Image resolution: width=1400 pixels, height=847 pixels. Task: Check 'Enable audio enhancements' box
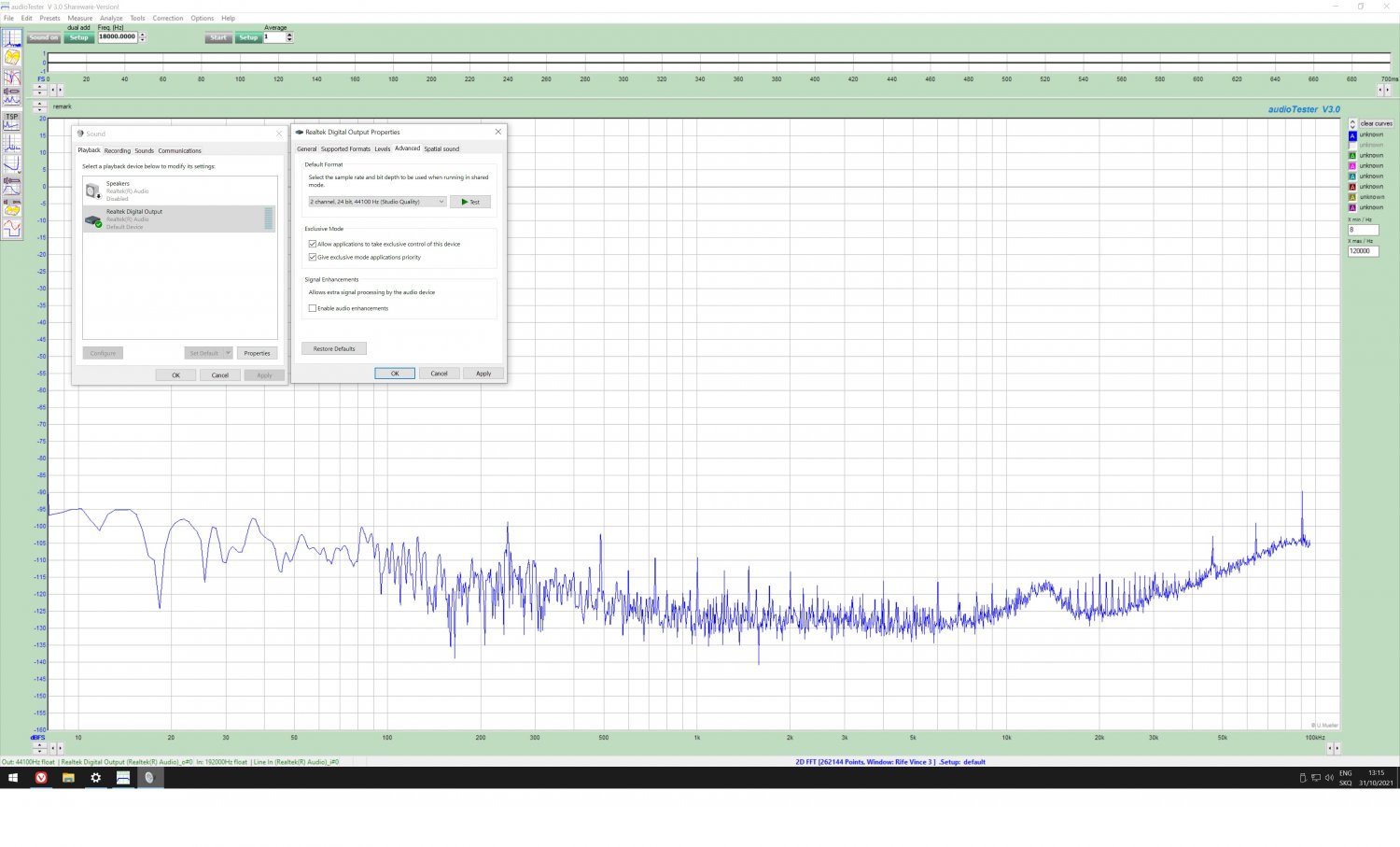click(313, 308)
